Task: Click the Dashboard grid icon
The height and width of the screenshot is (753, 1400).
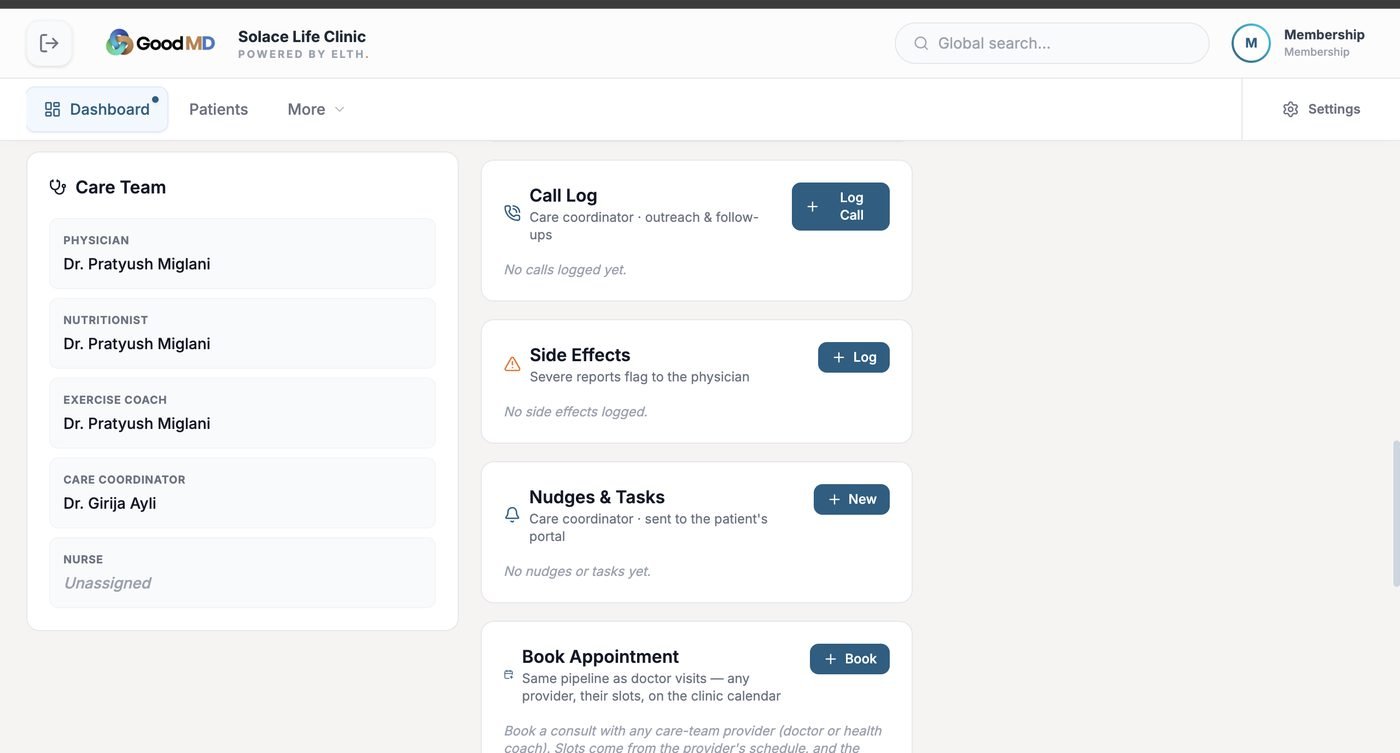Action: pos(52,109)
